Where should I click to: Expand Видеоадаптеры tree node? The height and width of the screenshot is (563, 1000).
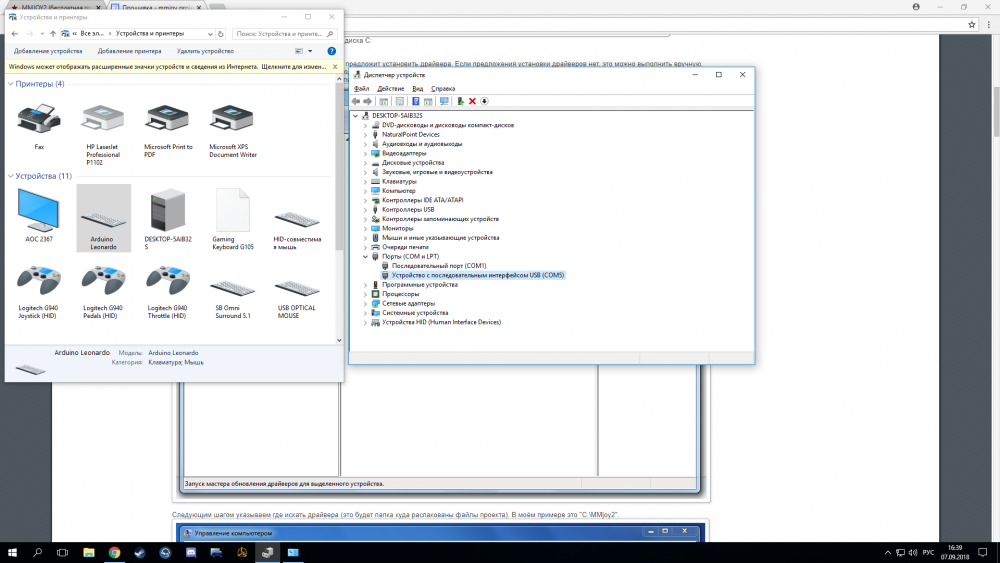[x=365, y=153]
